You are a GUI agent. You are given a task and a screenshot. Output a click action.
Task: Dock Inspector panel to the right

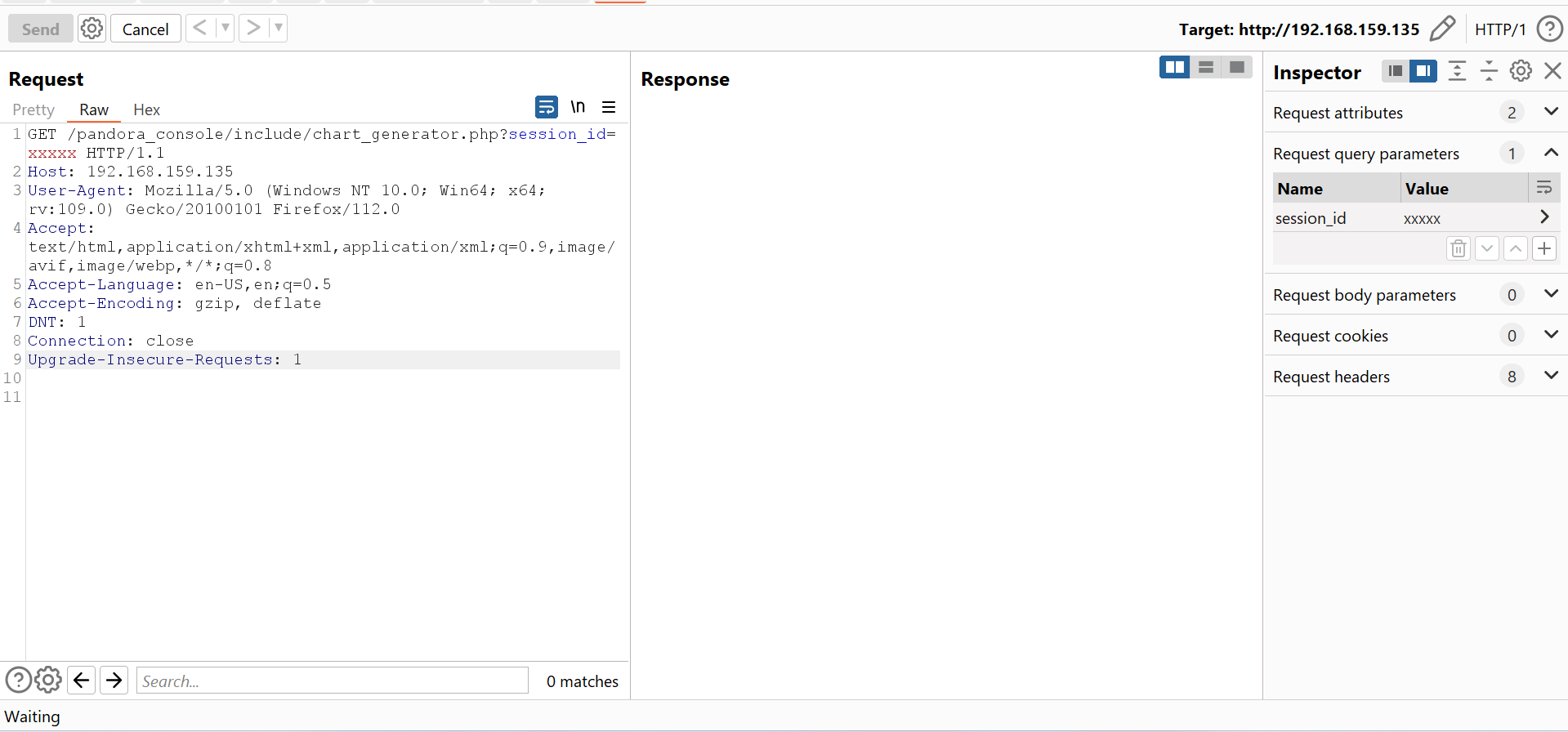pyautogui.click(x=1423, y=71)
